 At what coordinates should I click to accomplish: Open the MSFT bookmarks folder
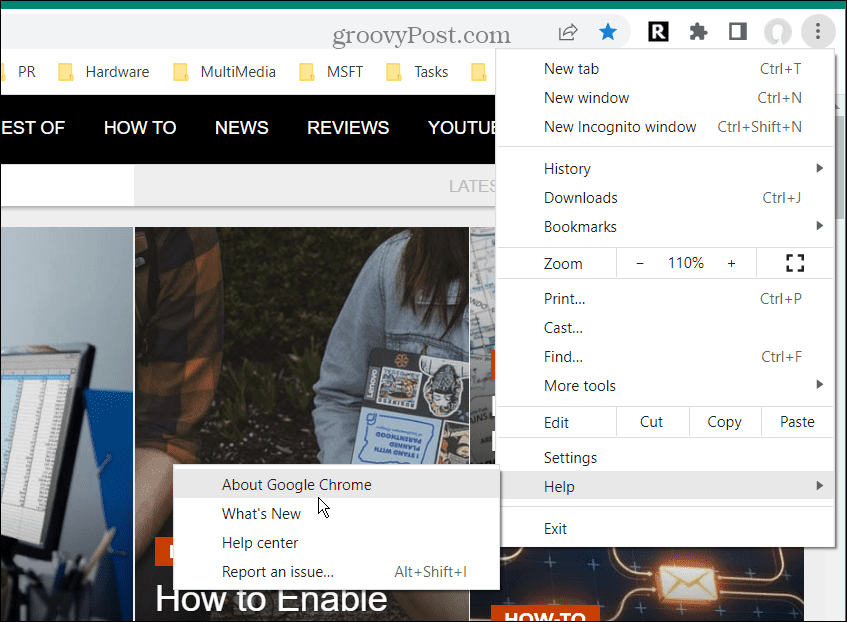pyautogui.click(x=331, y=72)
